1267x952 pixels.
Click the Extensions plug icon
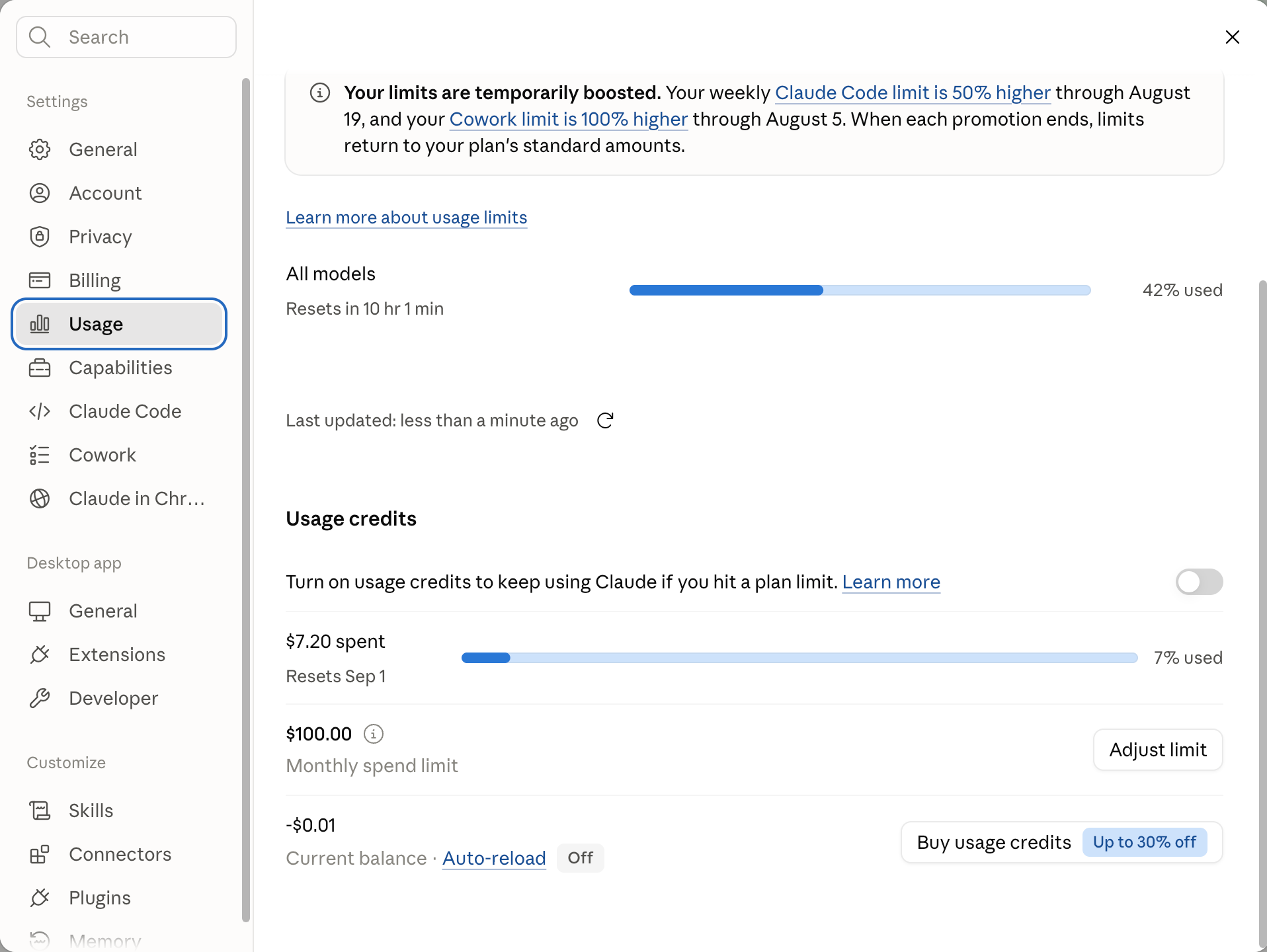tap(40, 654)
